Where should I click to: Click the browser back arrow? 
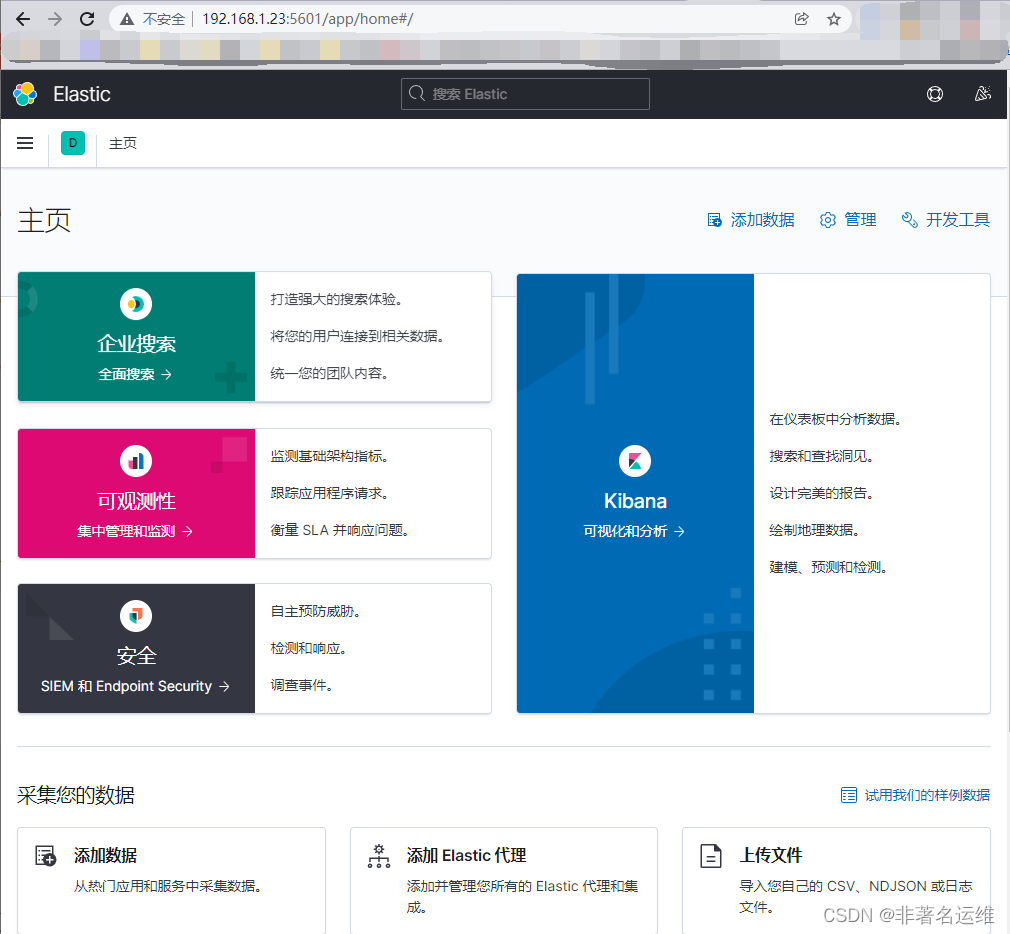click(x=23, y=19)
